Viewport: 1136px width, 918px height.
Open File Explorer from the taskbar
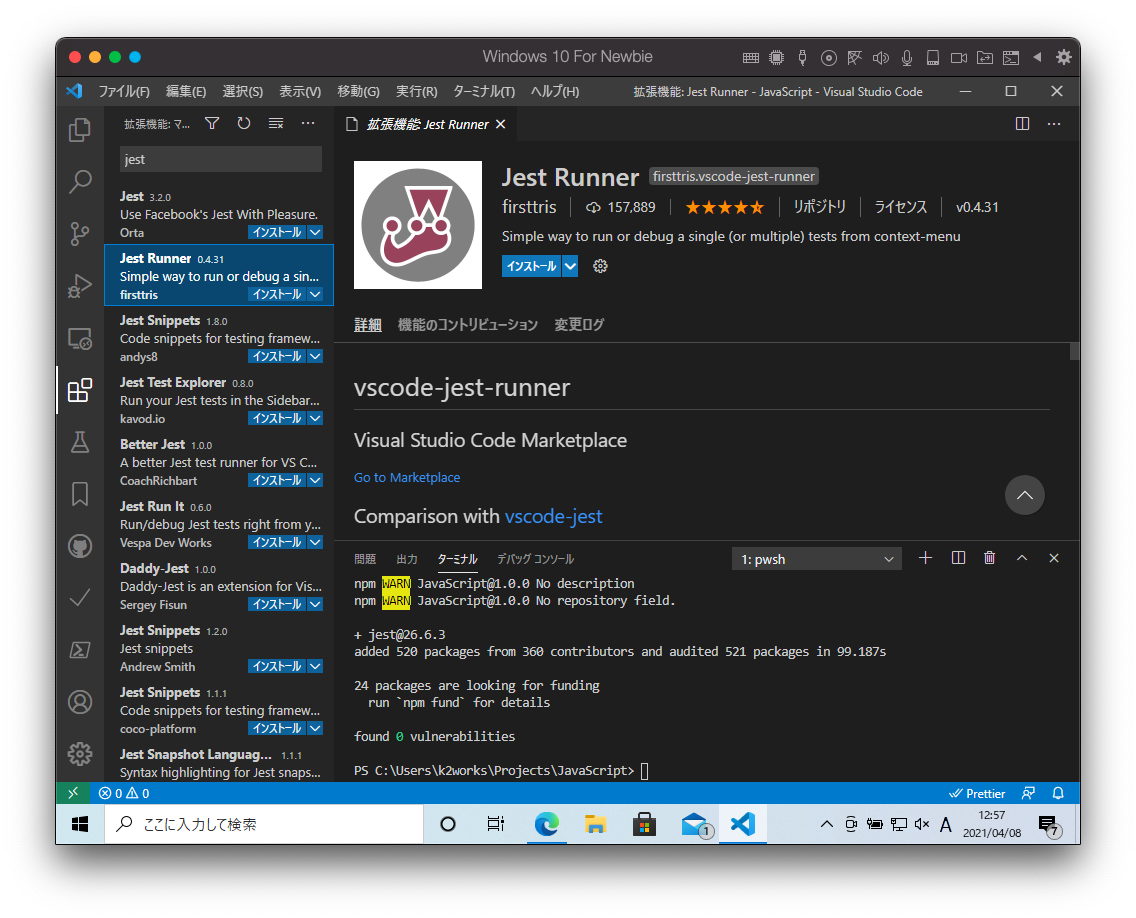point(595,825)
